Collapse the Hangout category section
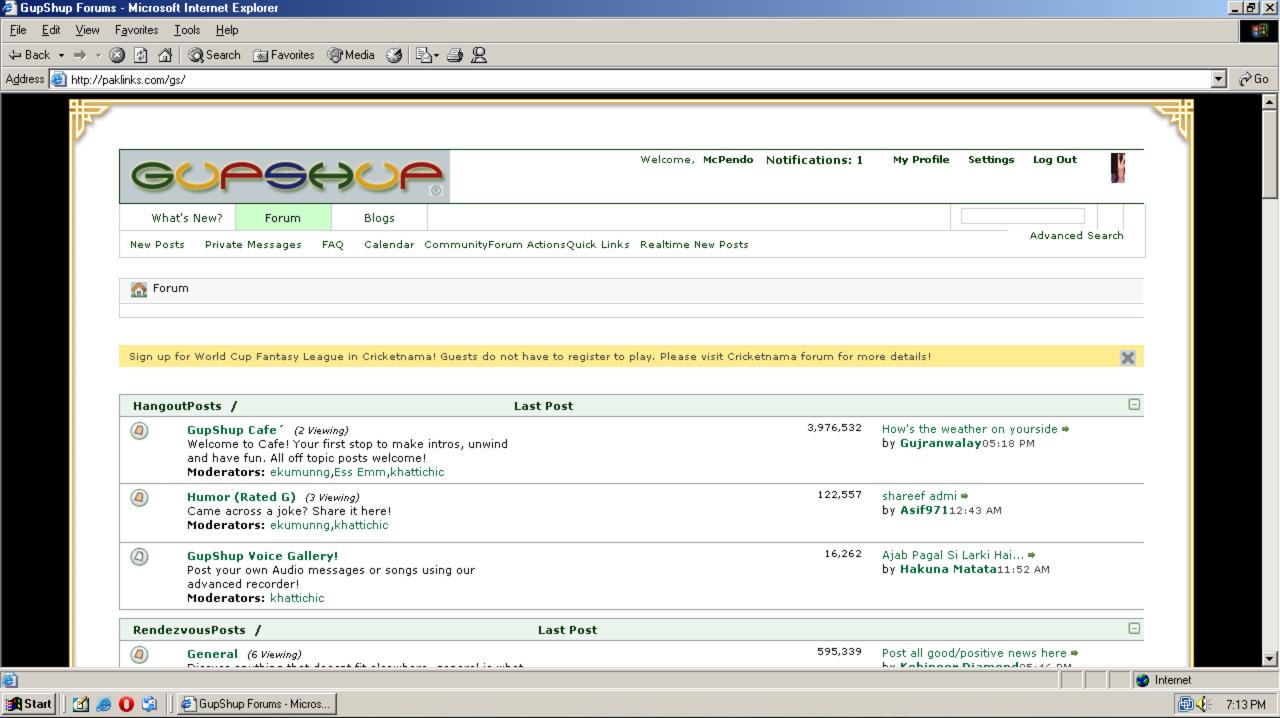This screenshot has height=718, width=1280. click(1134, 405)
